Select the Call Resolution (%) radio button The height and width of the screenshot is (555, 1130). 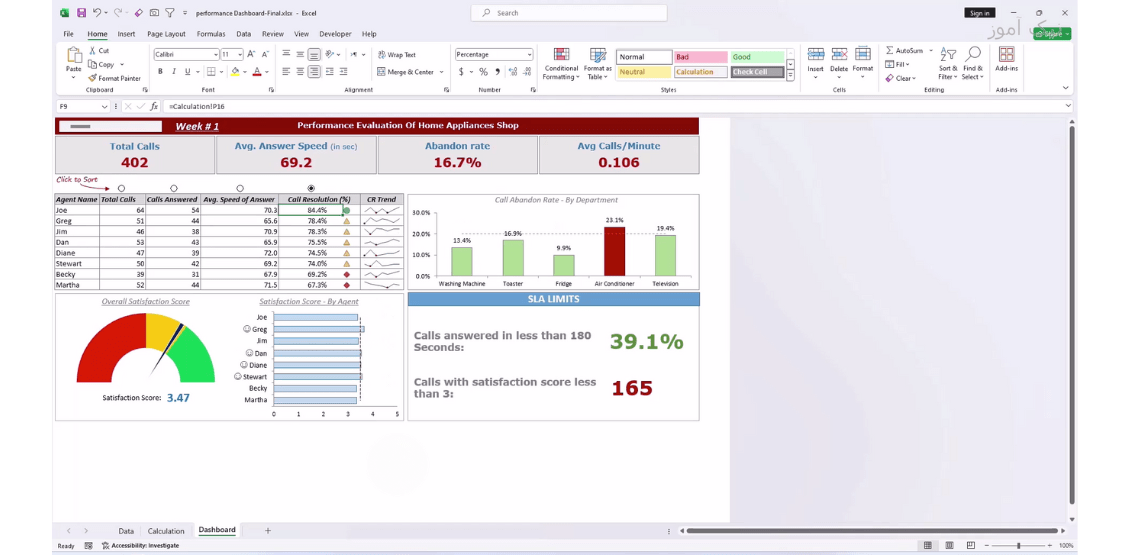click(311, 188)
